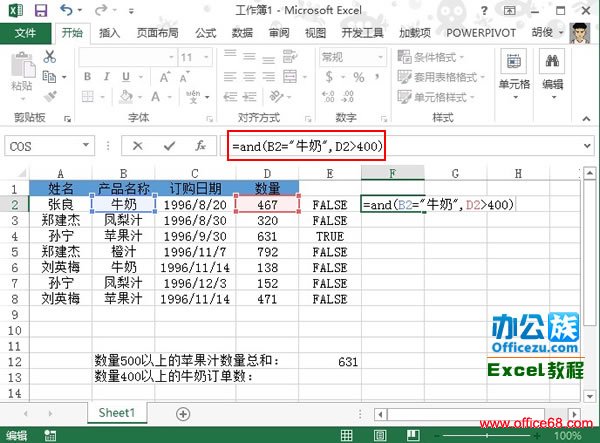Cancel formula entry with X button
The height and width of the screenshot is (443, 600).
[x=137, y=146]
